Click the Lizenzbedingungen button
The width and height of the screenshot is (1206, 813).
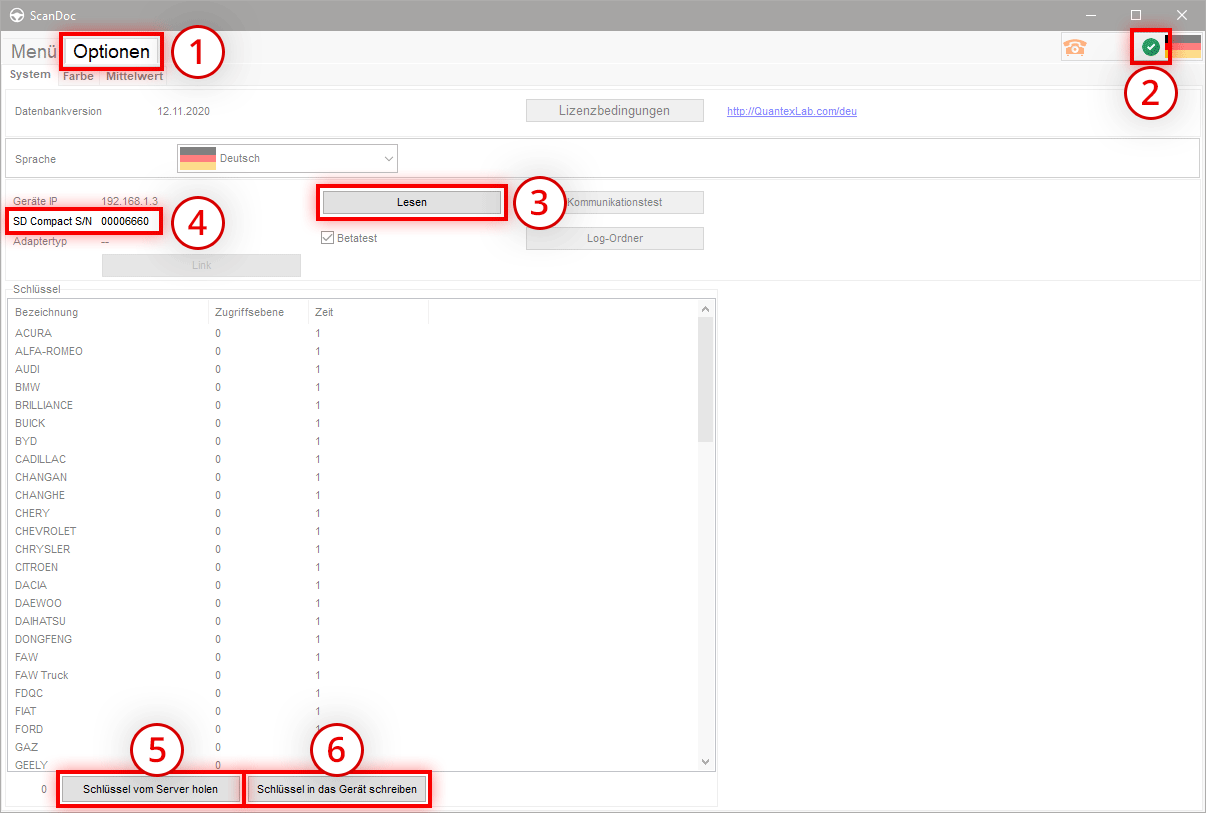pos(614,111)
